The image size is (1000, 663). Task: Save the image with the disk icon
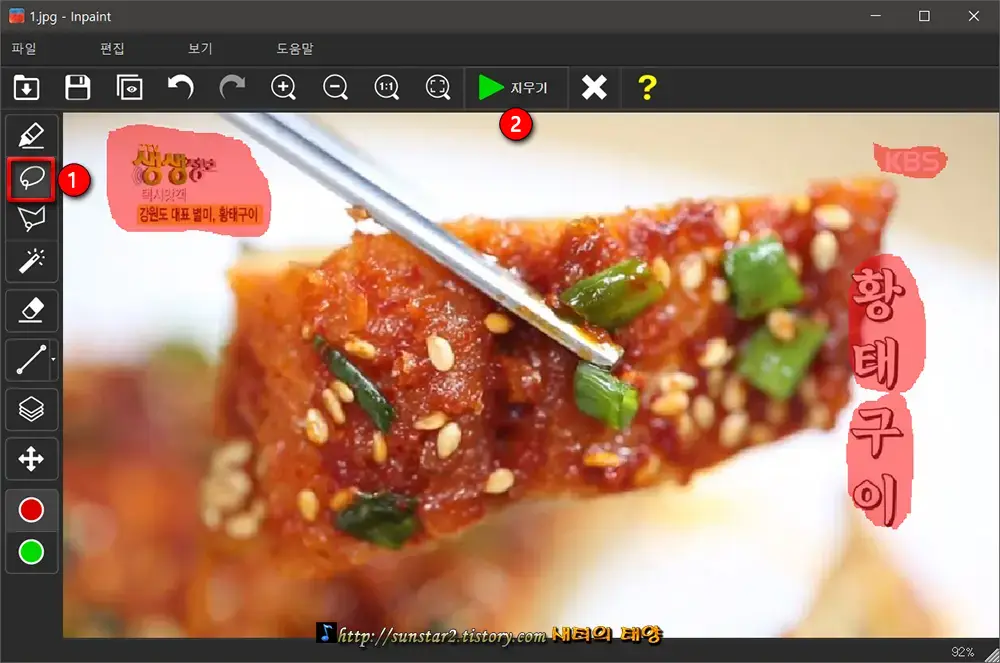pos(78,87)
